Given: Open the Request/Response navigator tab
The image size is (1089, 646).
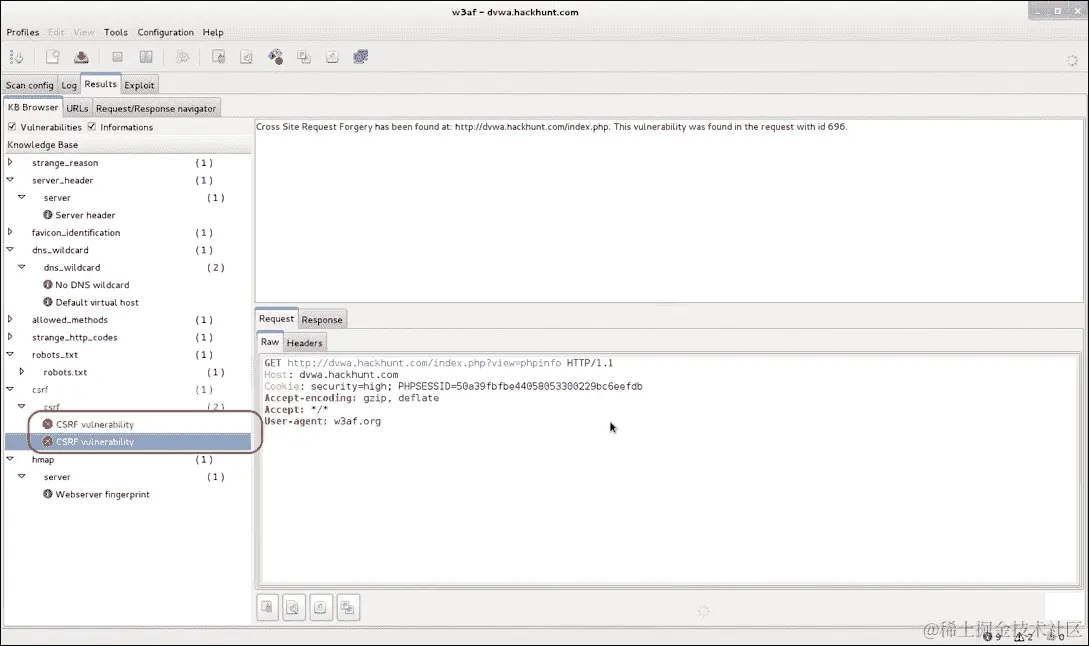Looking at the screenshot, I should pos(156,108).
